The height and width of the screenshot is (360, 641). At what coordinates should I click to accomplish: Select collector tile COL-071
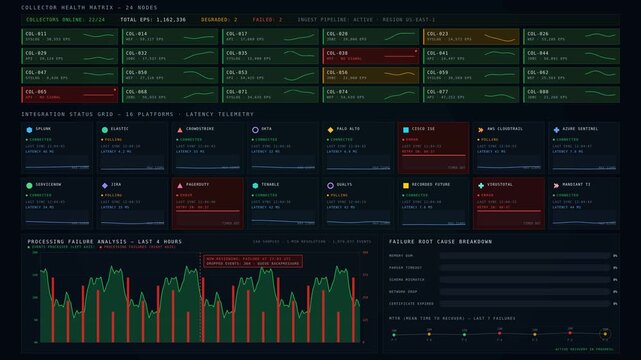270,94
